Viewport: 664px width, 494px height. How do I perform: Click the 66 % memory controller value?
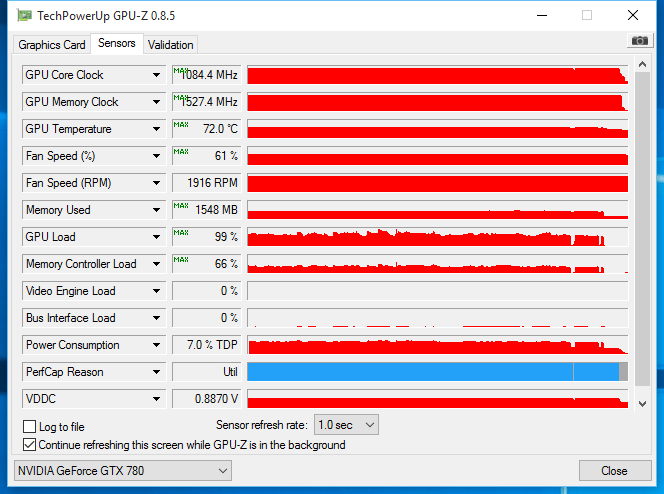pyautogui.click(x=207, y=264)
